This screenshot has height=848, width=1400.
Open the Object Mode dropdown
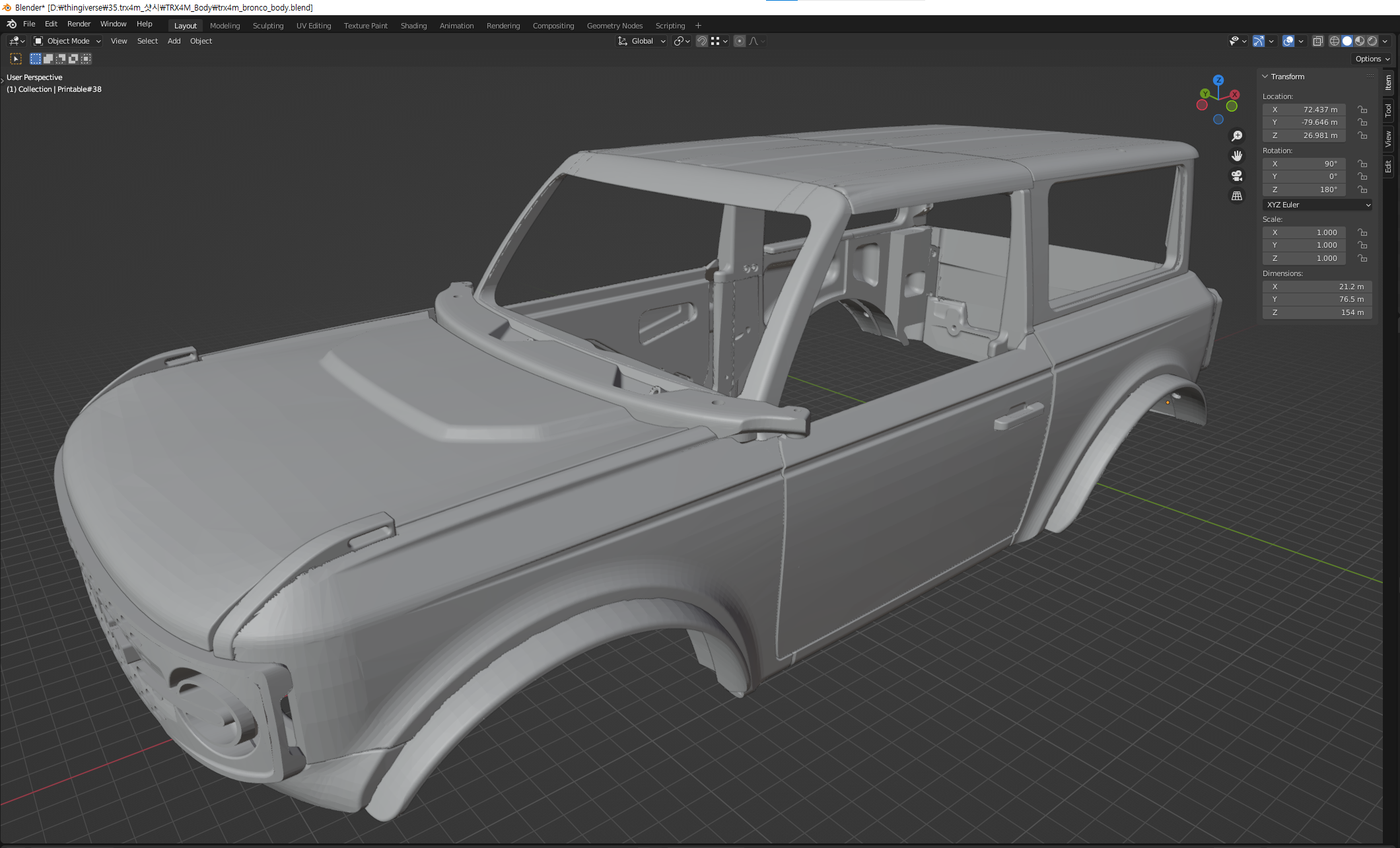(x=67, y=41)
